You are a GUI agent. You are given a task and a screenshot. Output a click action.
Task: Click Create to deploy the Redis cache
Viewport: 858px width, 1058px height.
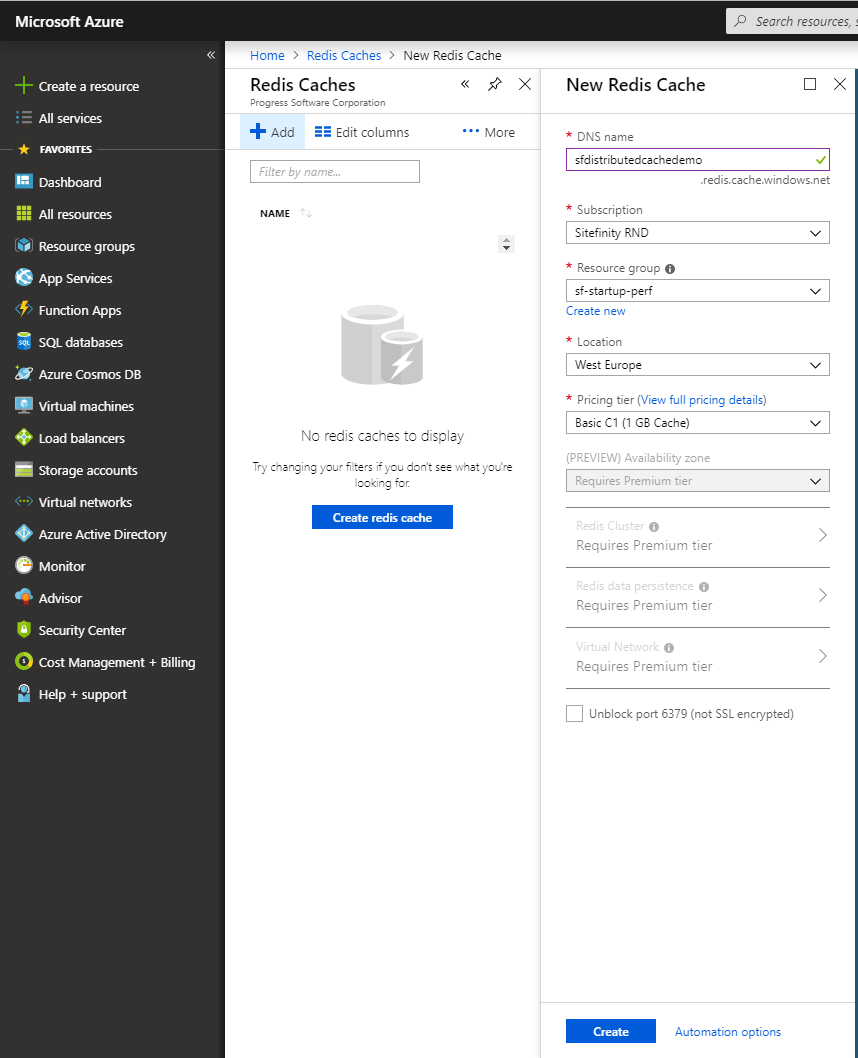(x=610, y=1030)
